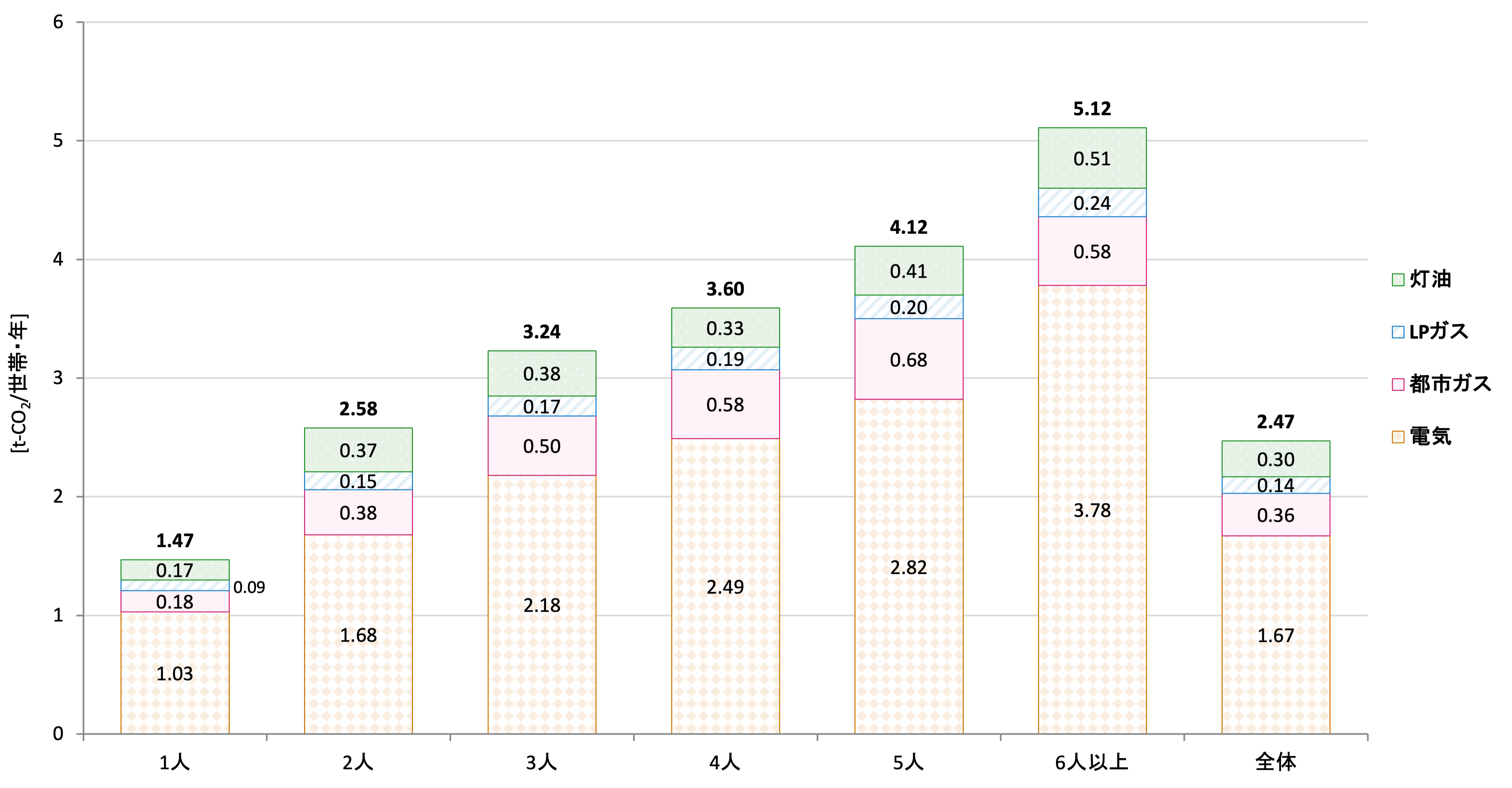Image resolution: width=1512 pixels, height=788 pixels.
Task: Click the 0.51 kerosene segment for 6人以上
Action: point(1092,158)
